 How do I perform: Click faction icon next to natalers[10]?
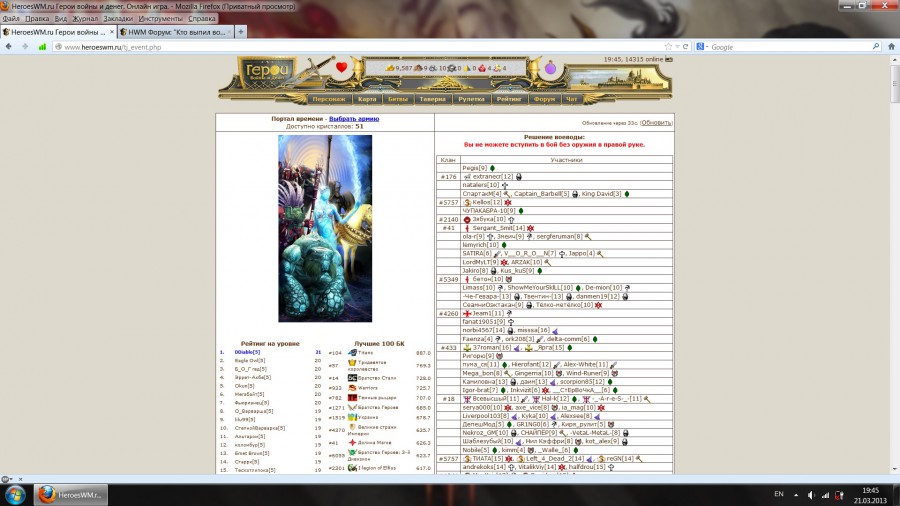click(x=505, y=185)
